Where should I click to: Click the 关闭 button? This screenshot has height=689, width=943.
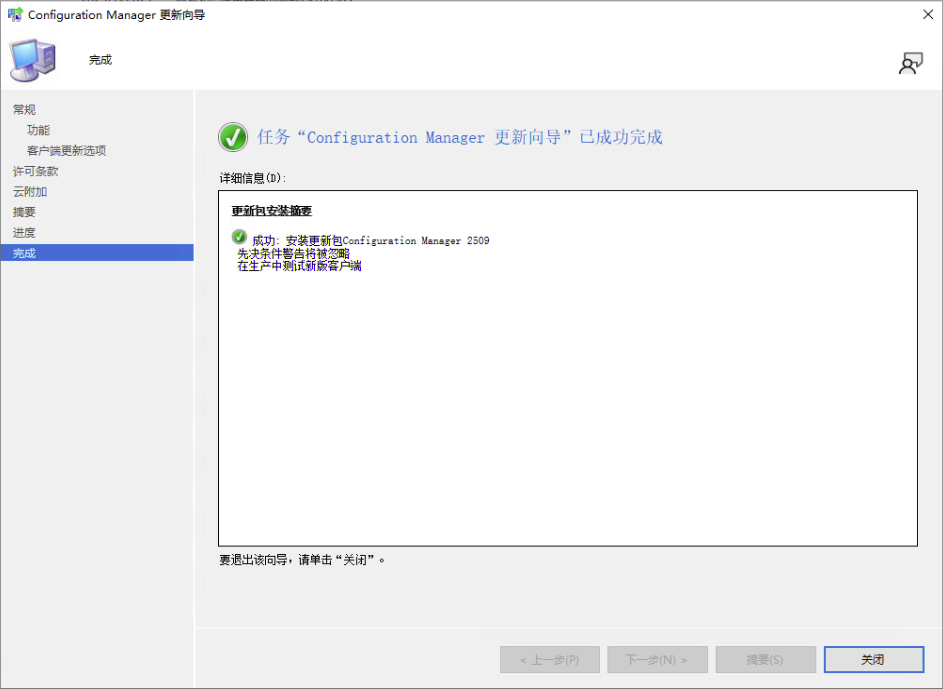[x=873, y=660]
